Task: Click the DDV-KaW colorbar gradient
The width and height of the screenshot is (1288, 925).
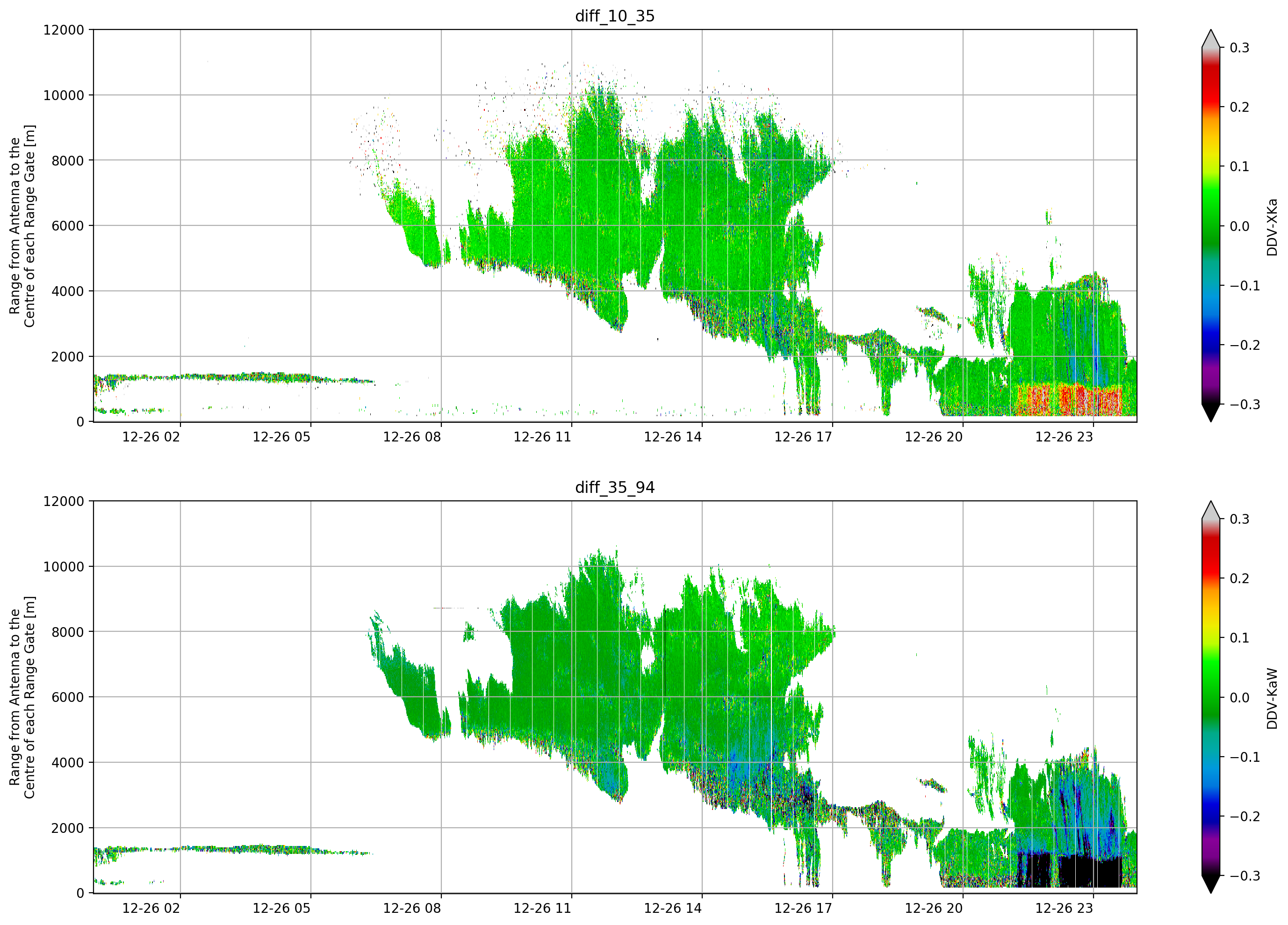Action: click(x=1211, y=697)
